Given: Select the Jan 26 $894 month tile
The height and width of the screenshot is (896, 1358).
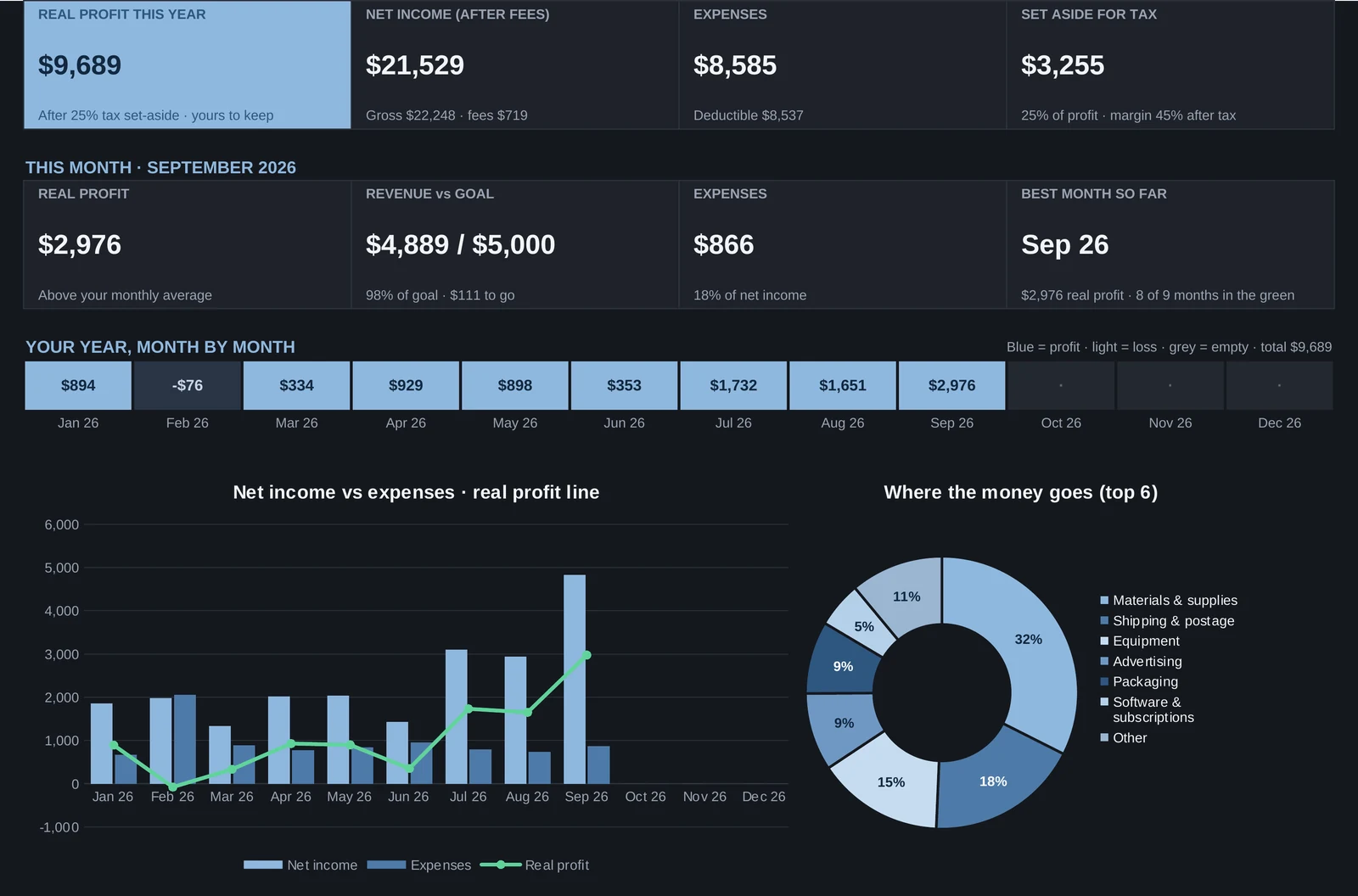Looking at the screenshot, I should coord(78,385).
